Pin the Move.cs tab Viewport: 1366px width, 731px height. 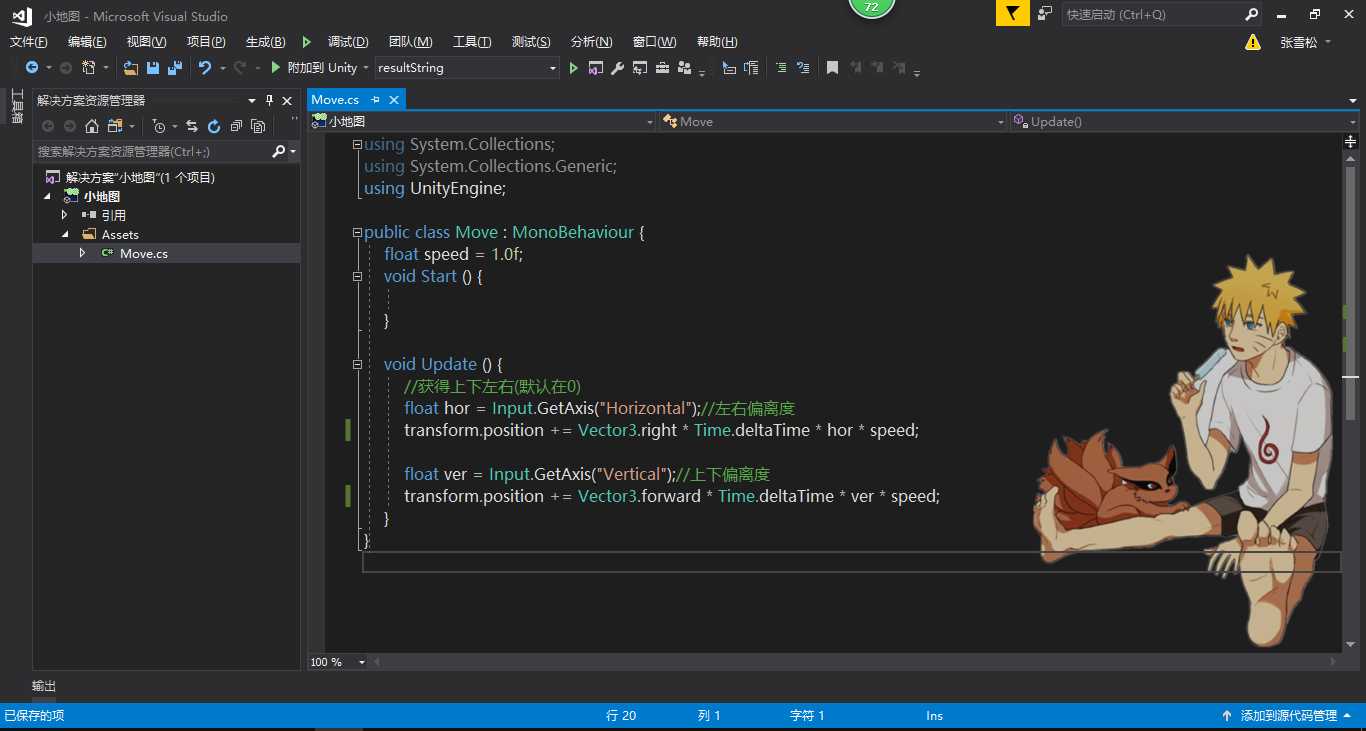pos(376,100)
